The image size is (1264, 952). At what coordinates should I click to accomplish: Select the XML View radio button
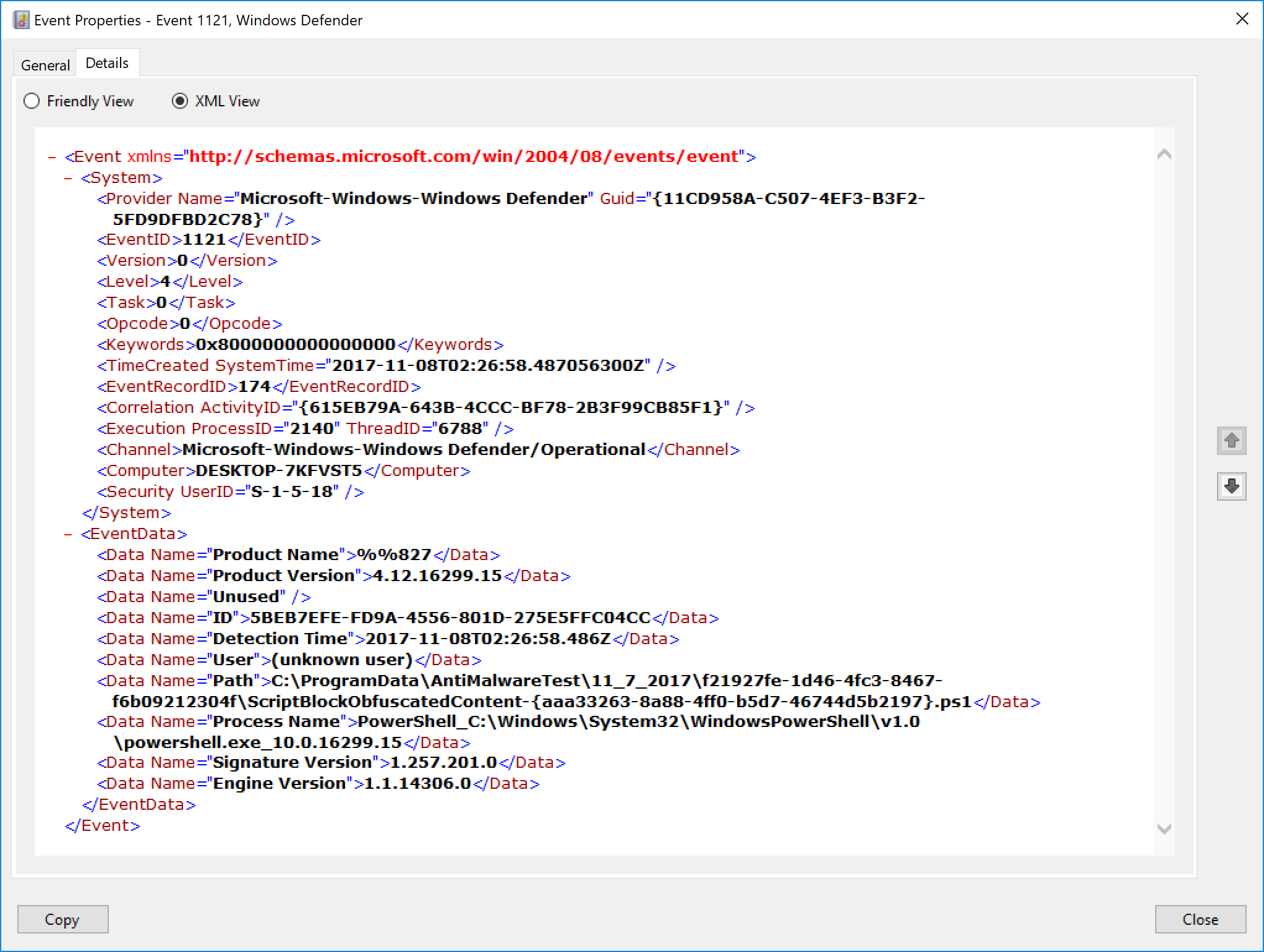pyautogui.click(x=180, y=101)
